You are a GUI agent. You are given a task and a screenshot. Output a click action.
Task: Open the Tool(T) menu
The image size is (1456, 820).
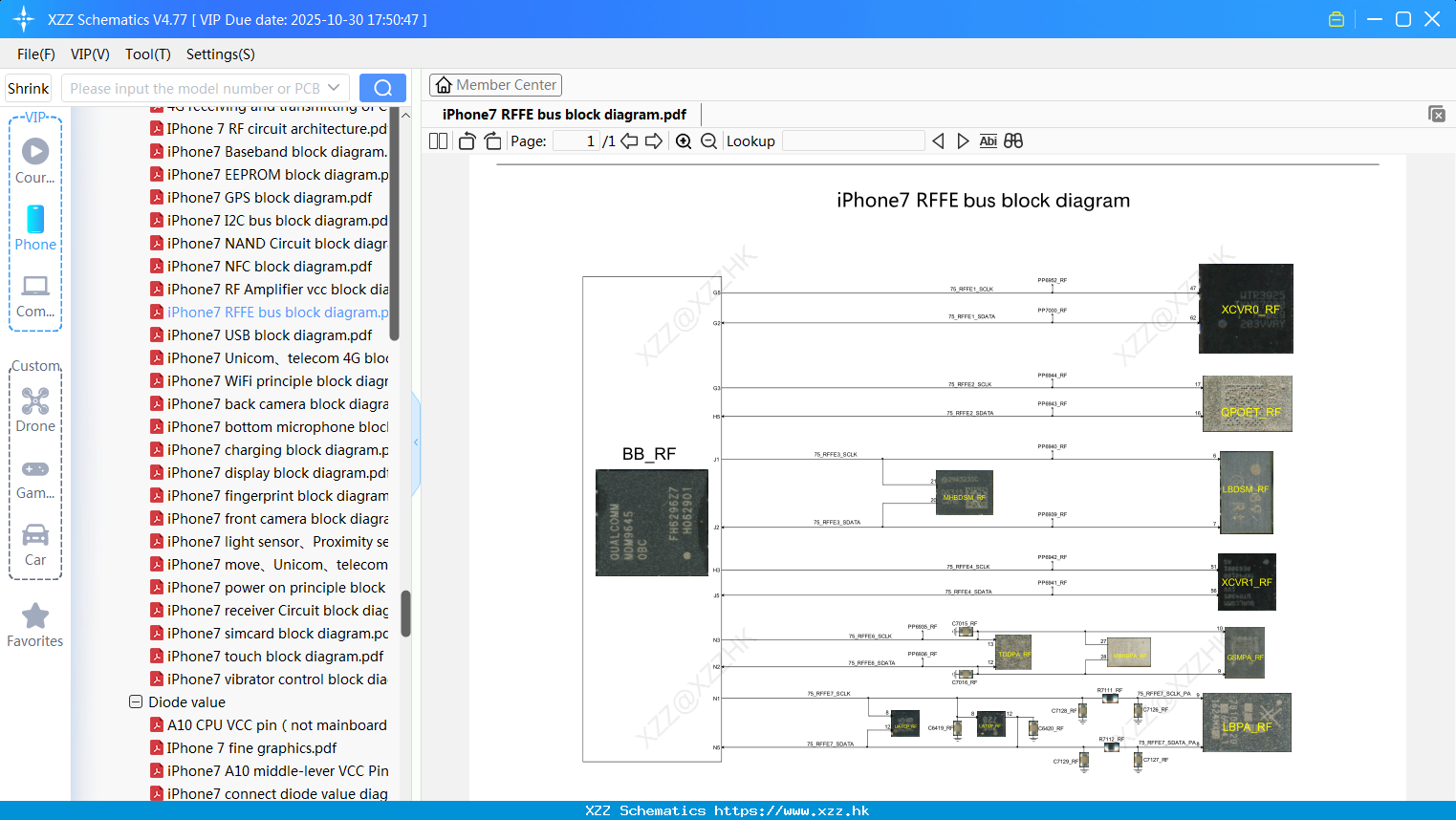coord(148,54)
